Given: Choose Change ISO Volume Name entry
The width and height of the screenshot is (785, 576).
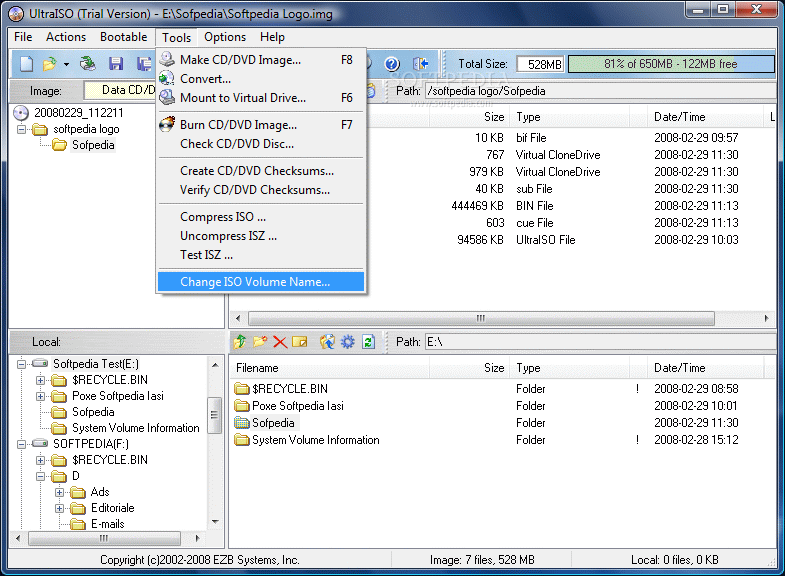Looking at the screenshot, I should coord(261,281).
